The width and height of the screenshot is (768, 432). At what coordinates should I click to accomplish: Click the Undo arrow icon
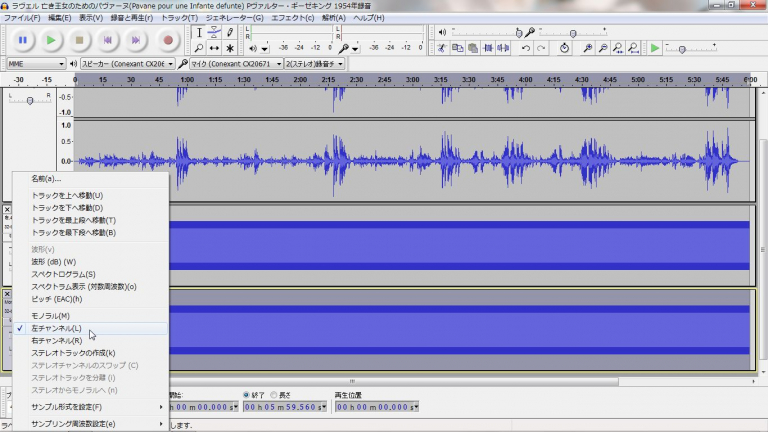click(x=526, y=48)
